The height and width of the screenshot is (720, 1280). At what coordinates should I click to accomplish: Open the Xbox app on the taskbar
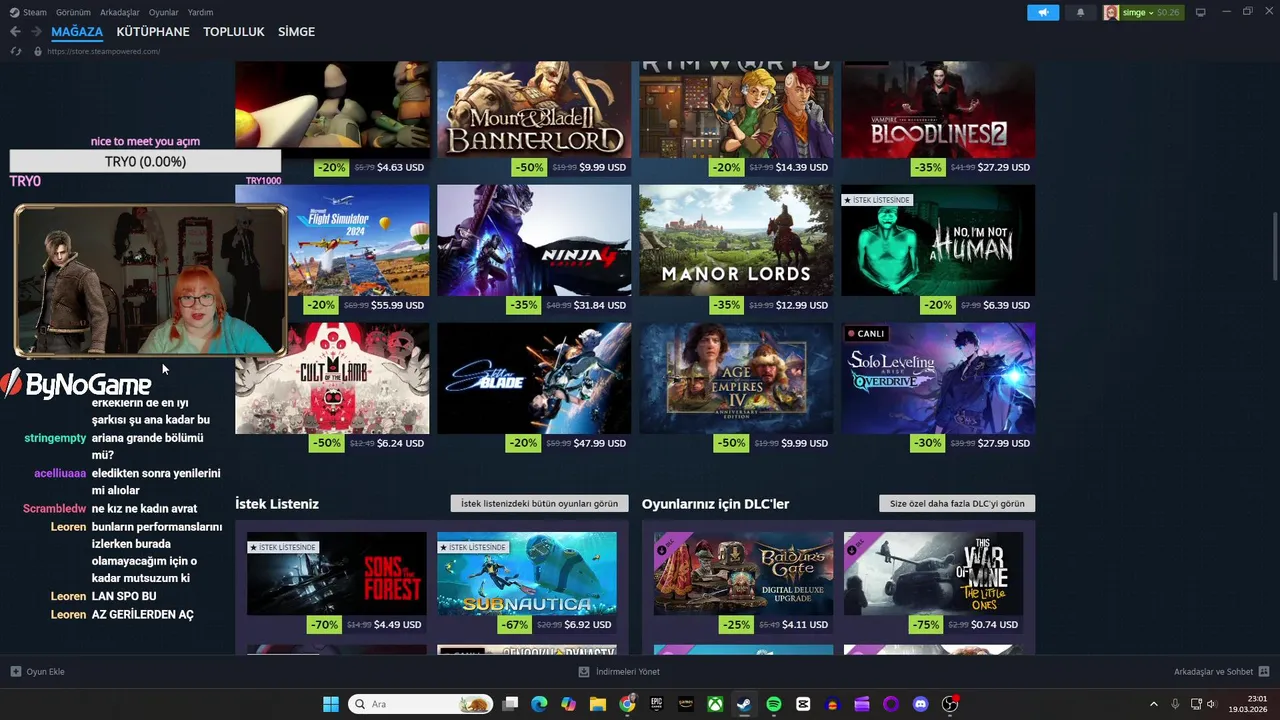(715, 704)
